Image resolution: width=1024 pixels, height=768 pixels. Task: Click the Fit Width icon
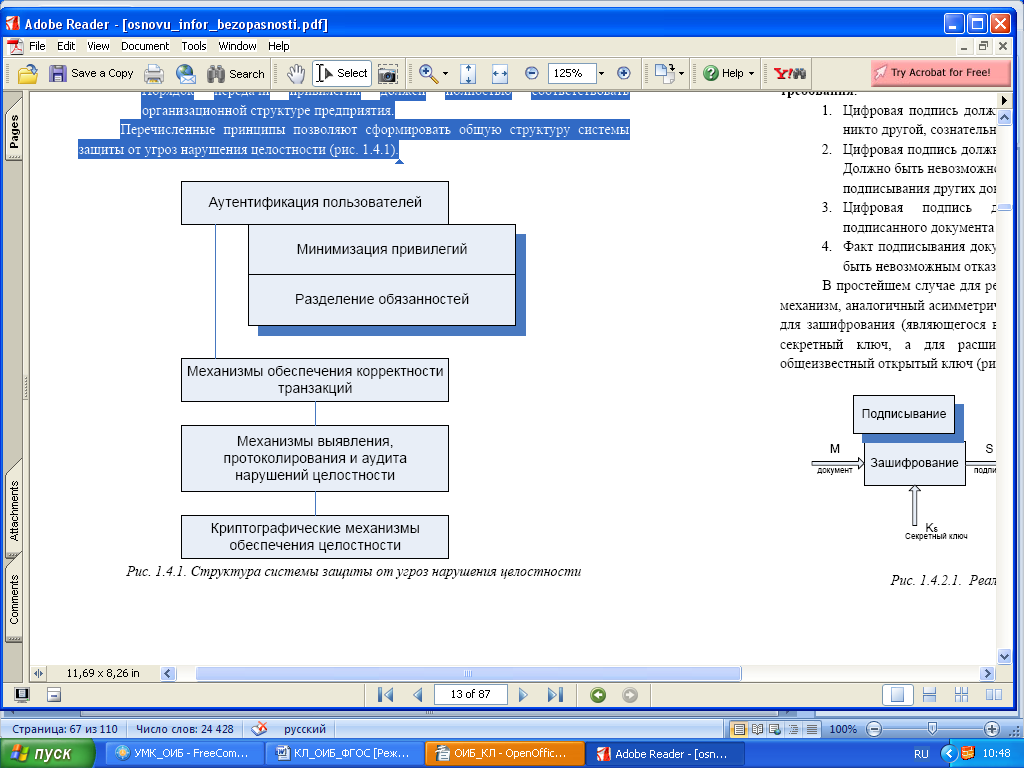500,74
